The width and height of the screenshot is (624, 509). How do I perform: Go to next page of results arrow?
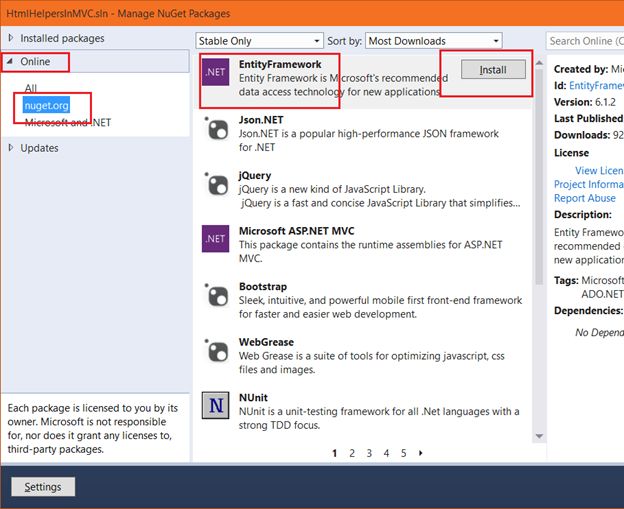(x=421, y=453)
